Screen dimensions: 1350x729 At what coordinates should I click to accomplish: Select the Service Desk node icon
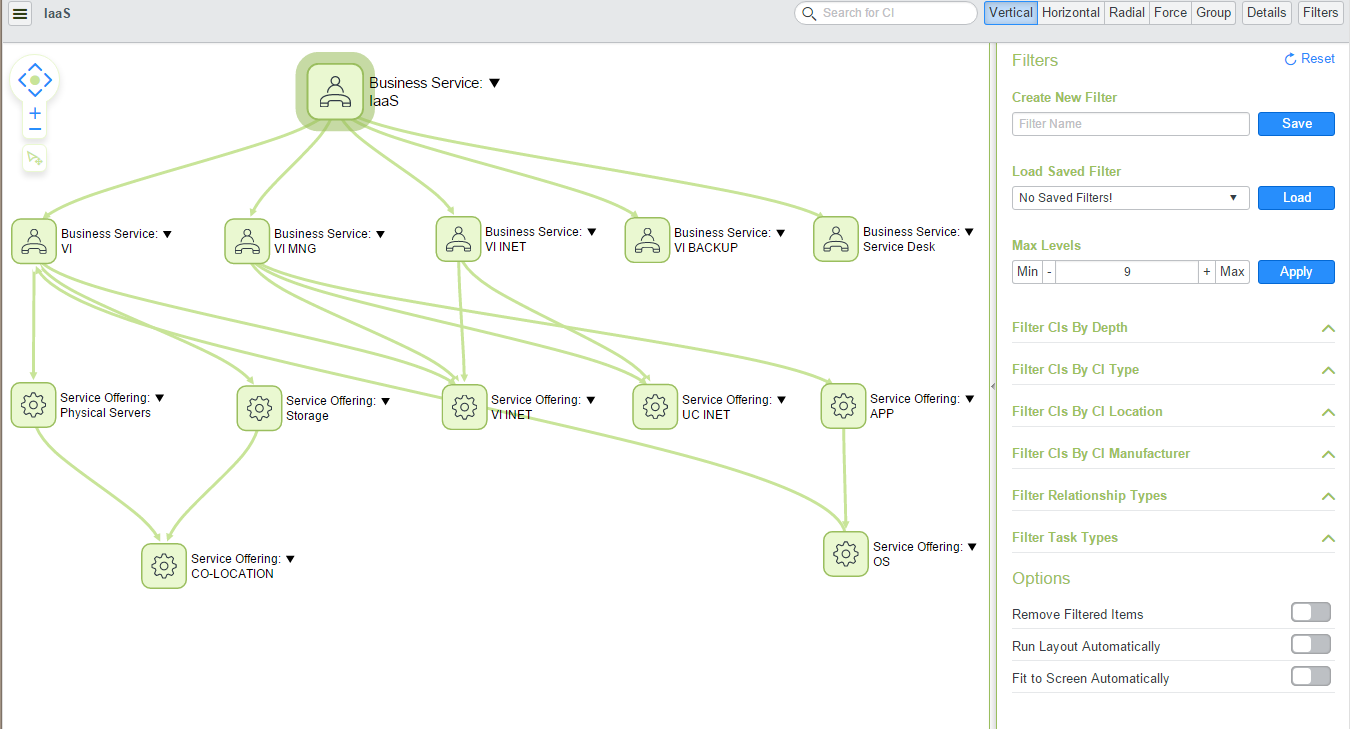[x=836, y=240]
